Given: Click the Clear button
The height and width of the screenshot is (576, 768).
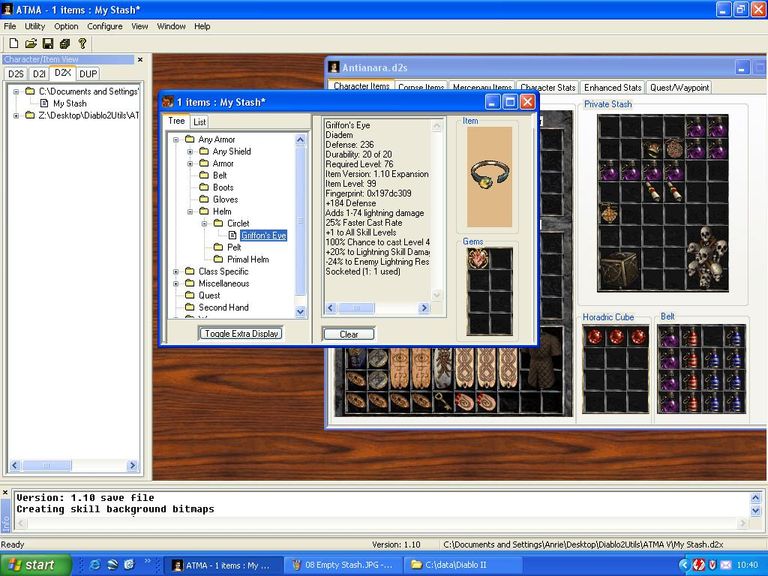Looking at the screenshot, I should [x=349, y=334].
